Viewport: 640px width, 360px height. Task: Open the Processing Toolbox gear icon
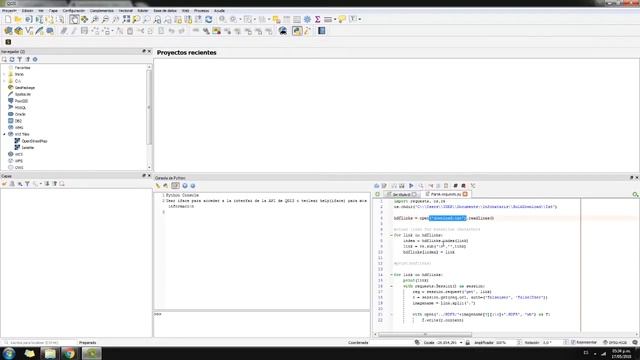[307, 19]
